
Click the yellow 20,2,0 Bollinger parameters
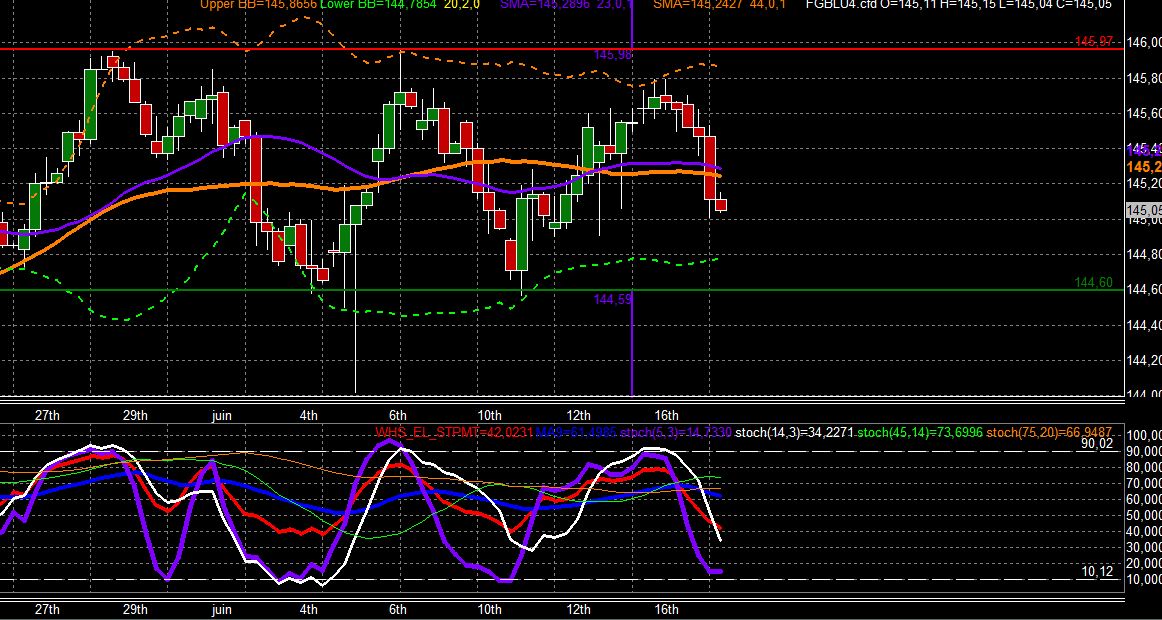(x=462, y=4)
